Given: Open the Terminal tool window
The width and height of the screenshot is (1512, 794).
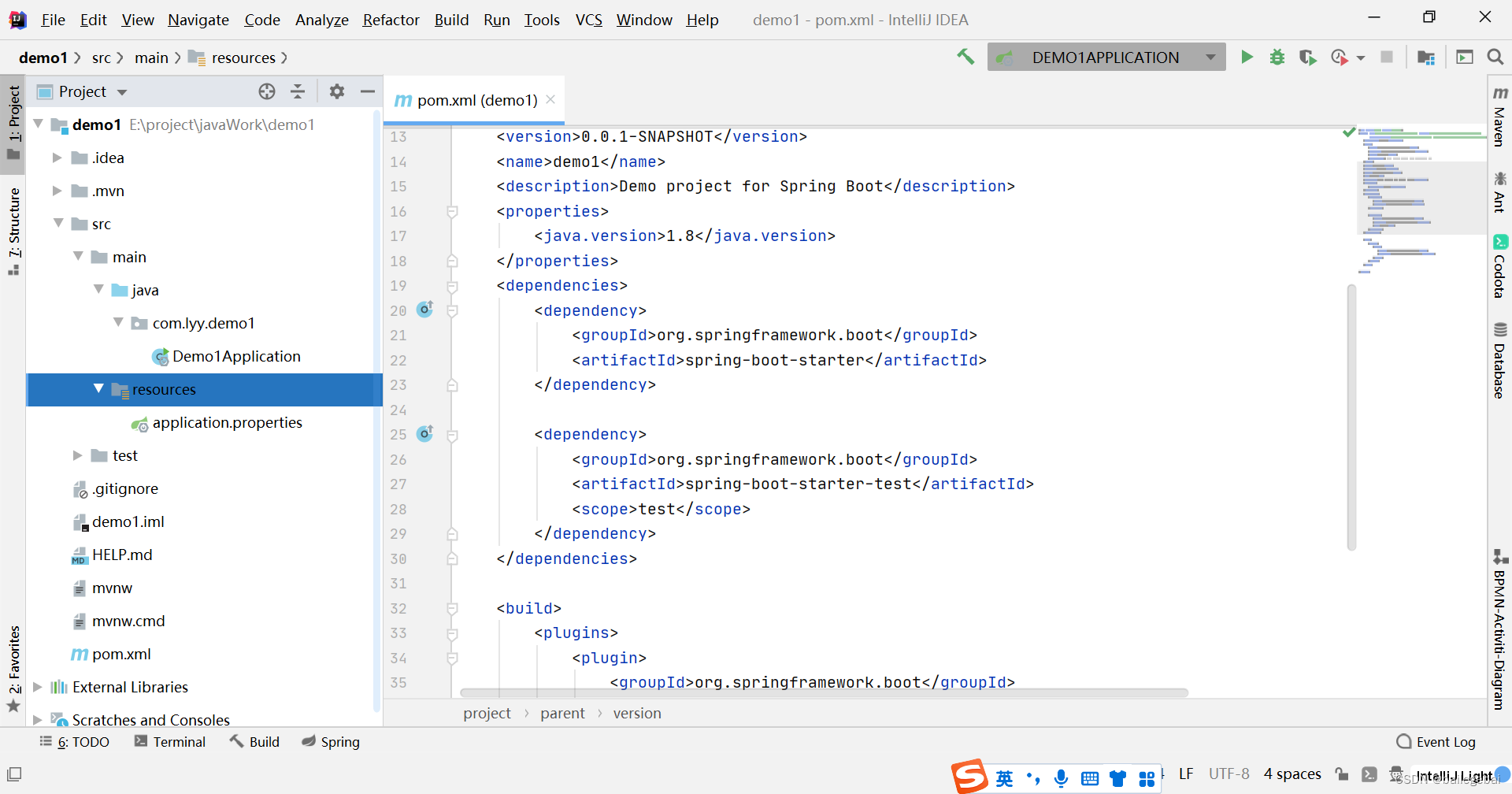Looking at the screenshot, I should [x=170, y=742].
